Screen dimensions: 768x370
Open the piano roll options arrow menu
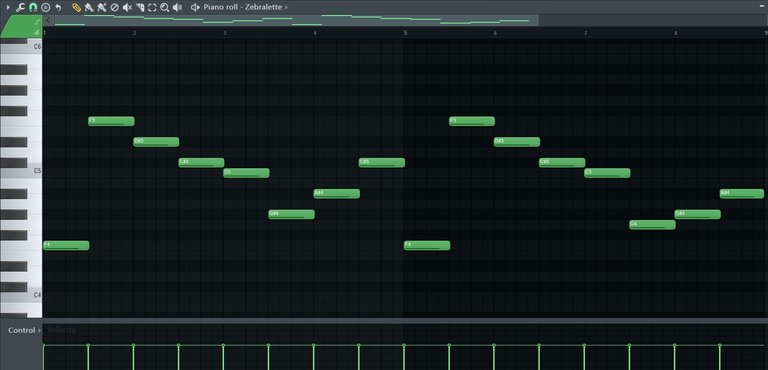[8, 7]
